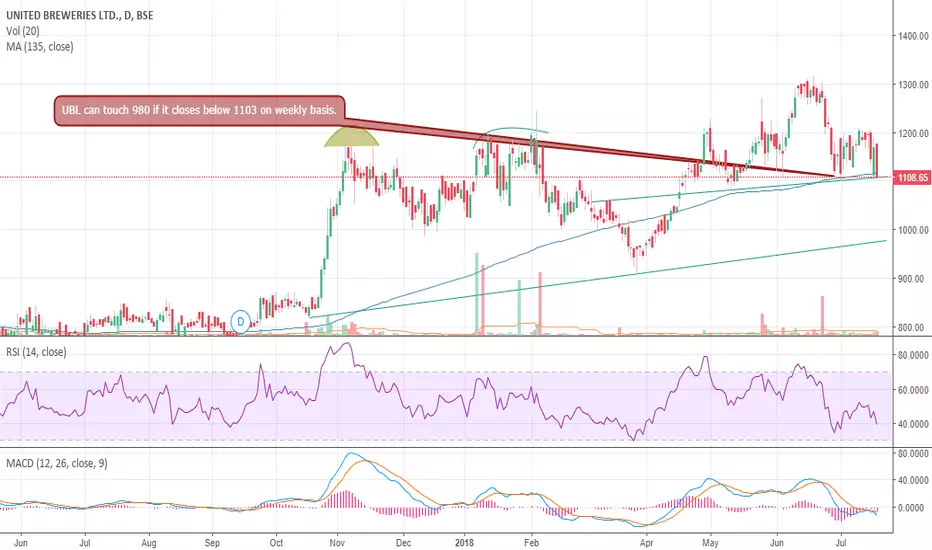Screen dimensions: 932x550
Task: Click the 1200.00 price axis label
Action: click(913, 133)
